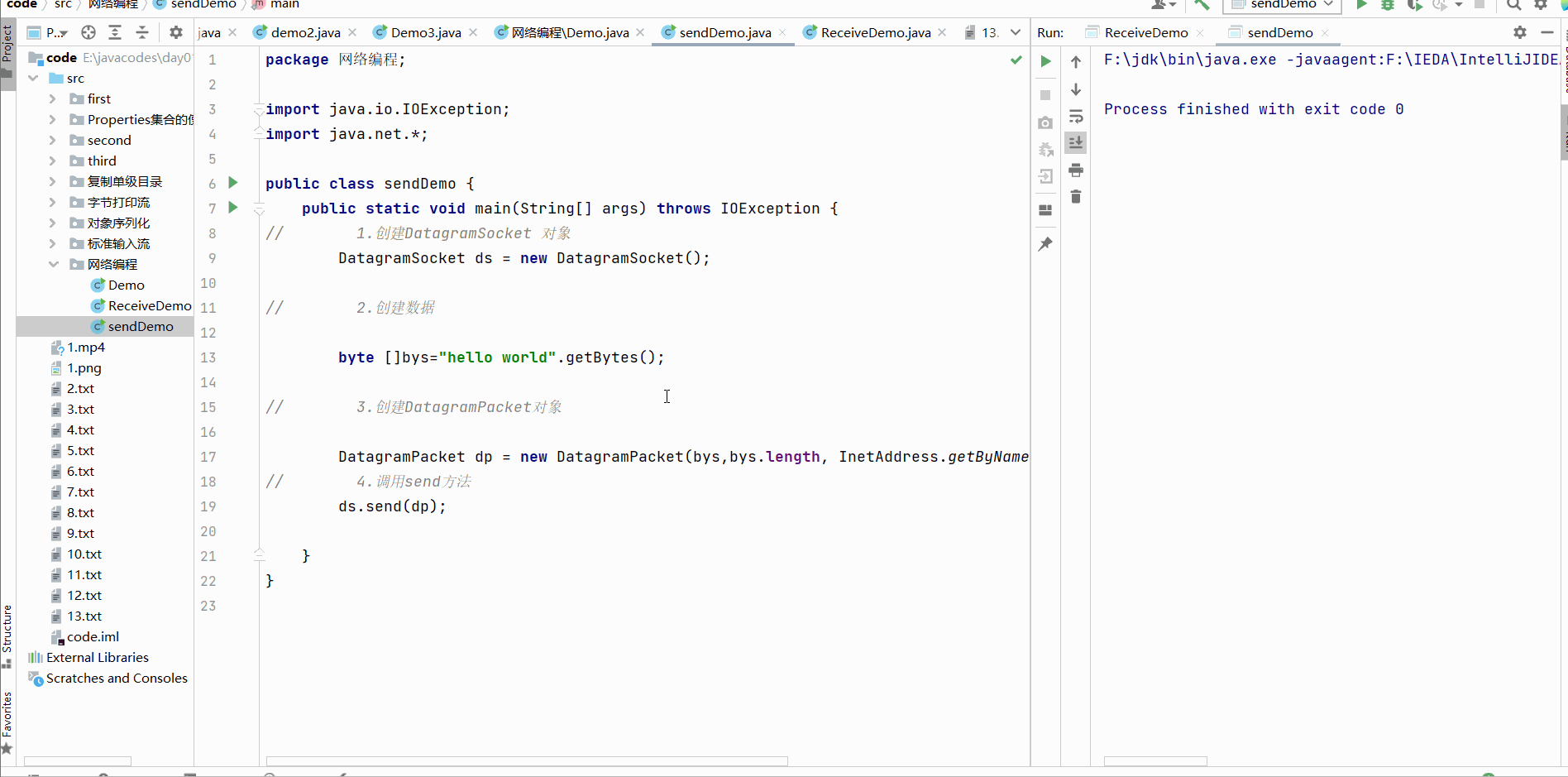The image size is (1568, 777).
Task: Click the Project view dropdown
Action: click(47, 32)
